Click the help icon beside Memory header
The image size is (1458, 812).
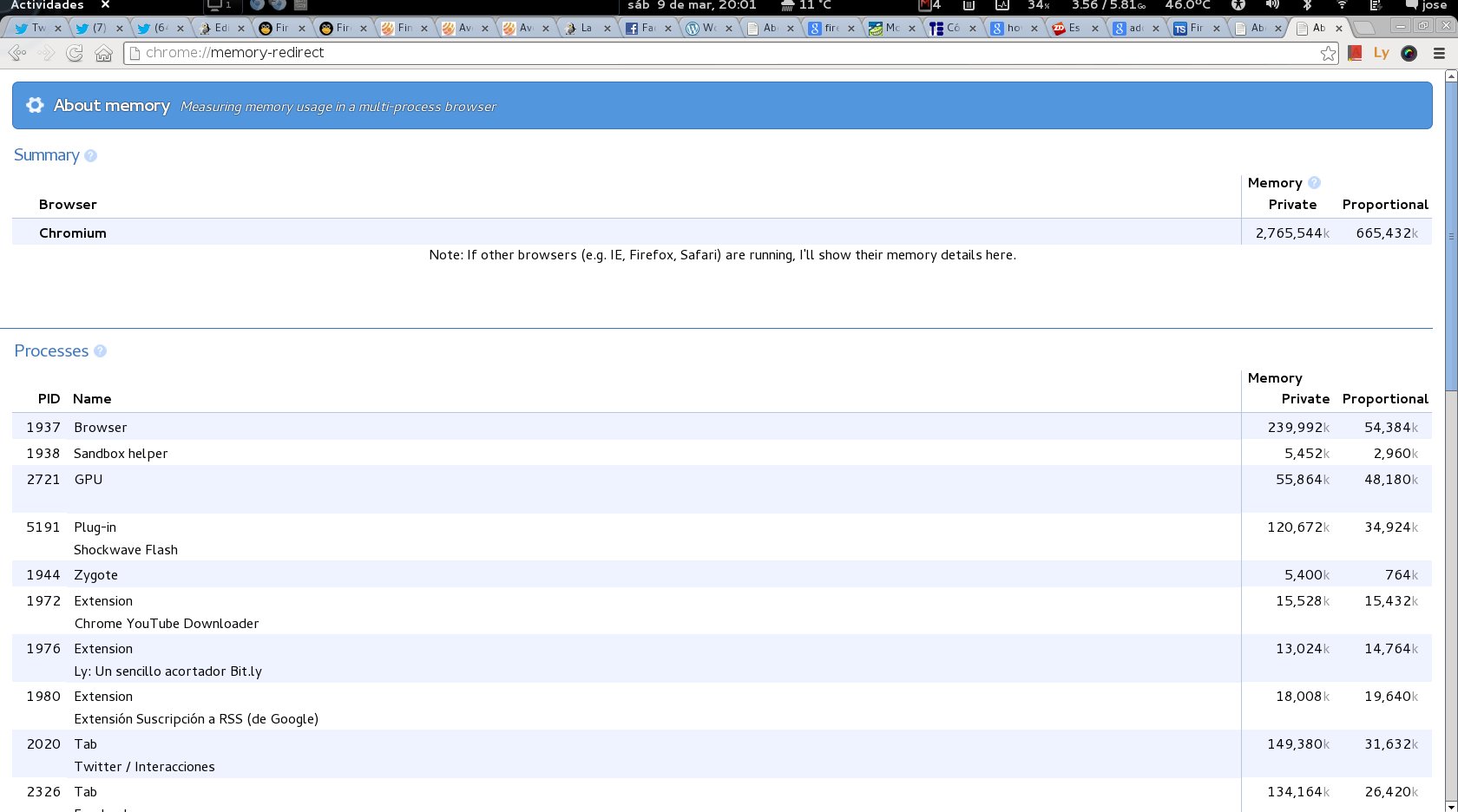[1314, 183]
